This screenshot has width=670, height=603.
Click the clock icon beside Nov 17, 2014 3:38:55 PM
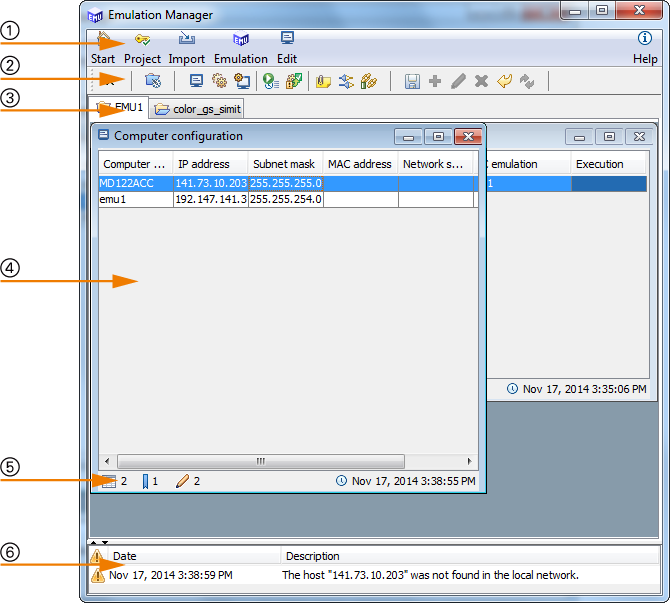pyautogui.click(x=341, y=481)
